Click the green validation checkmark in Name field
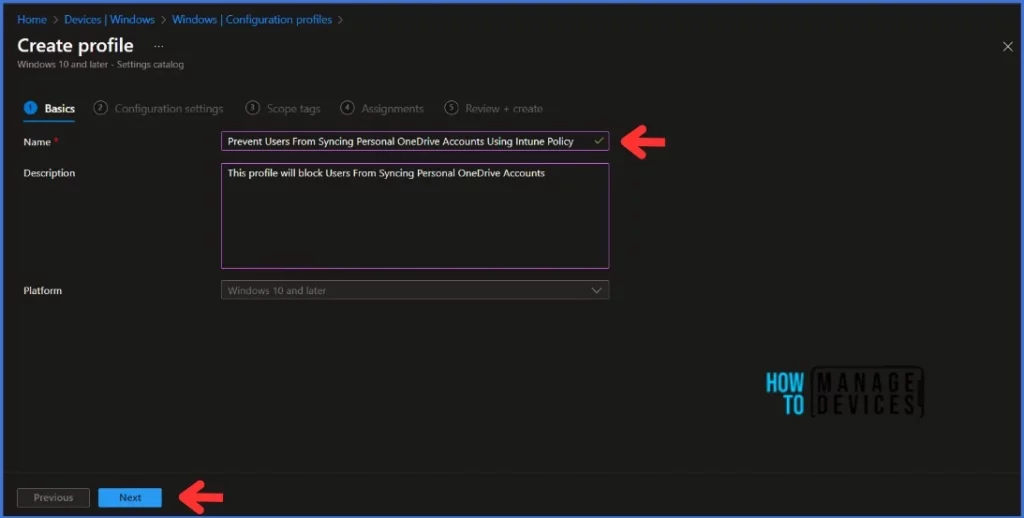The width and height of the screenshot is (1024, 518). (599, 140)
